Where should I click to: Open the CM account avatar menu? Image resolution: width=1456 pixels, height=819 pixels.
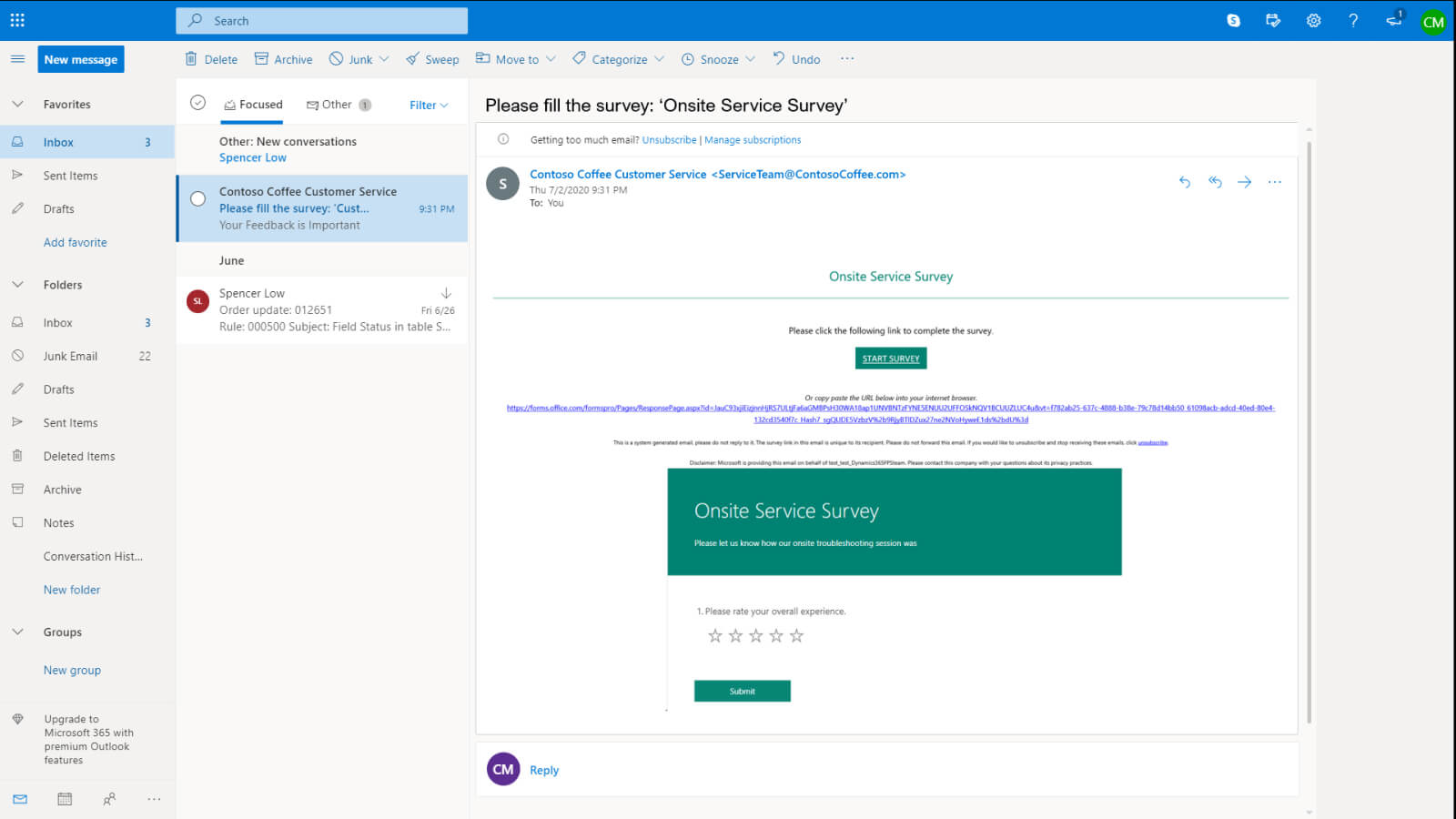1433,22
